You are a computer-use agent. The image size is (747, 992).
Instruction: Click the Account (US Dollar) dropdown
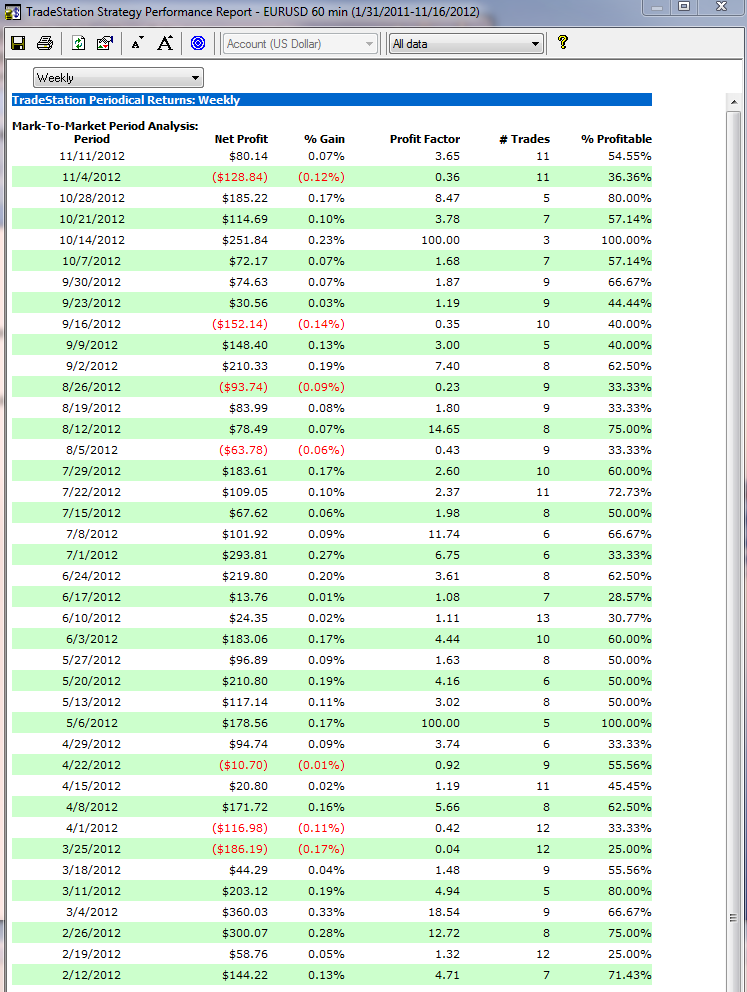pyautogui.click(x=300, y=43)
